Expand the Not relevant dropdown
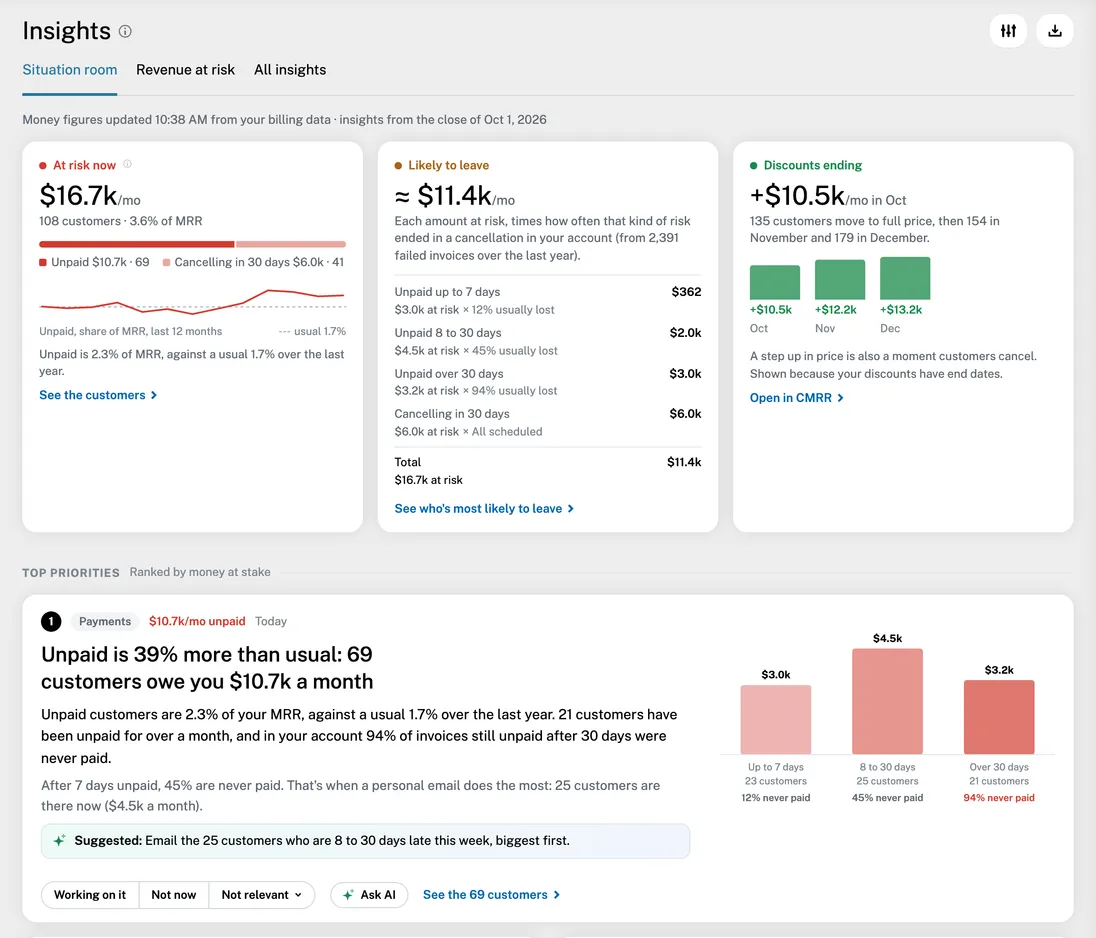Image resolution: width=1096 pixels, height=938 pixels. [x=261, y=895]
